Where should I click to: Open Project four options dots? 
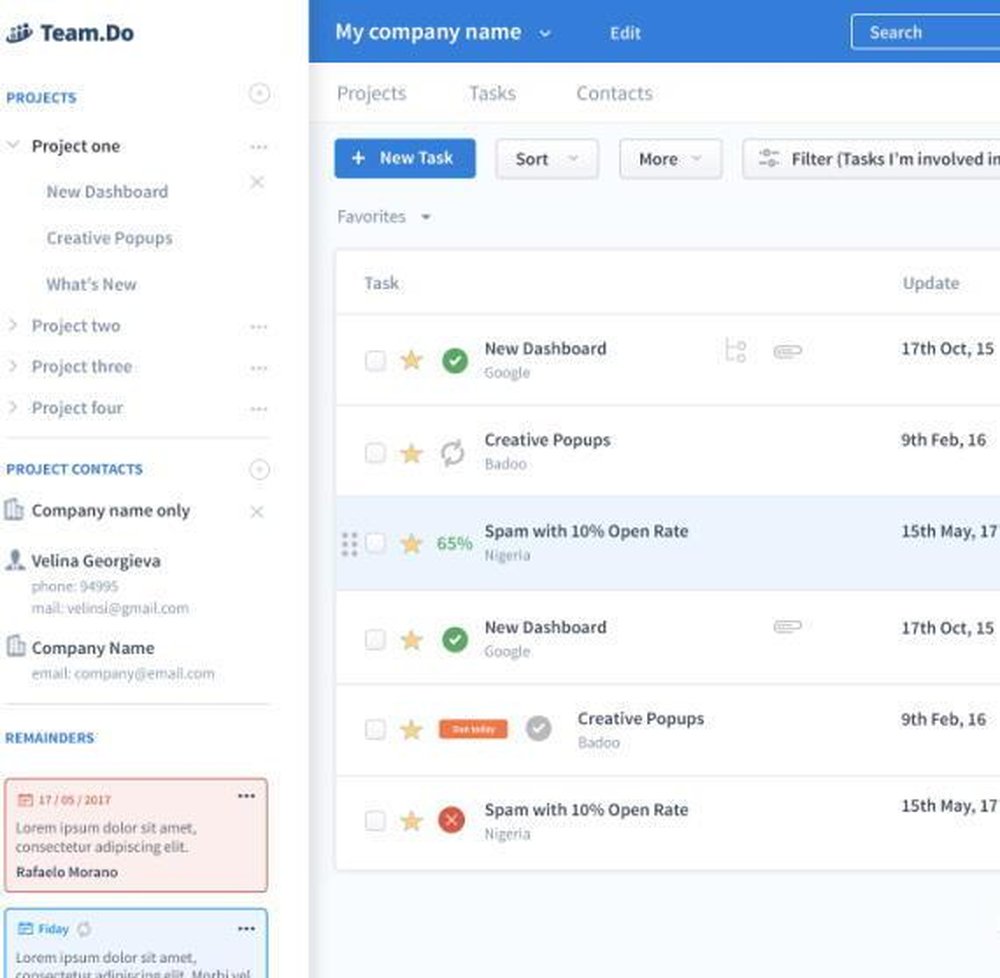click(x=259, y=409)
